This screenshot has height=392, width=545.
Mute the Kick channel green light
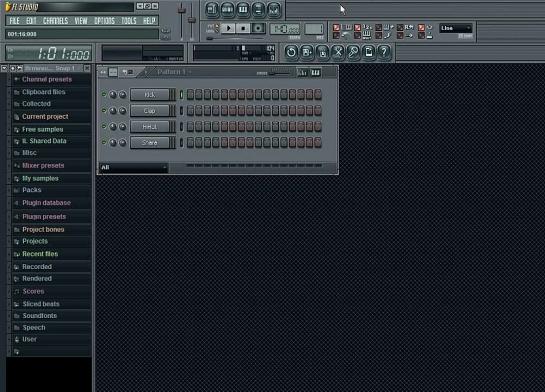point(104,94)
